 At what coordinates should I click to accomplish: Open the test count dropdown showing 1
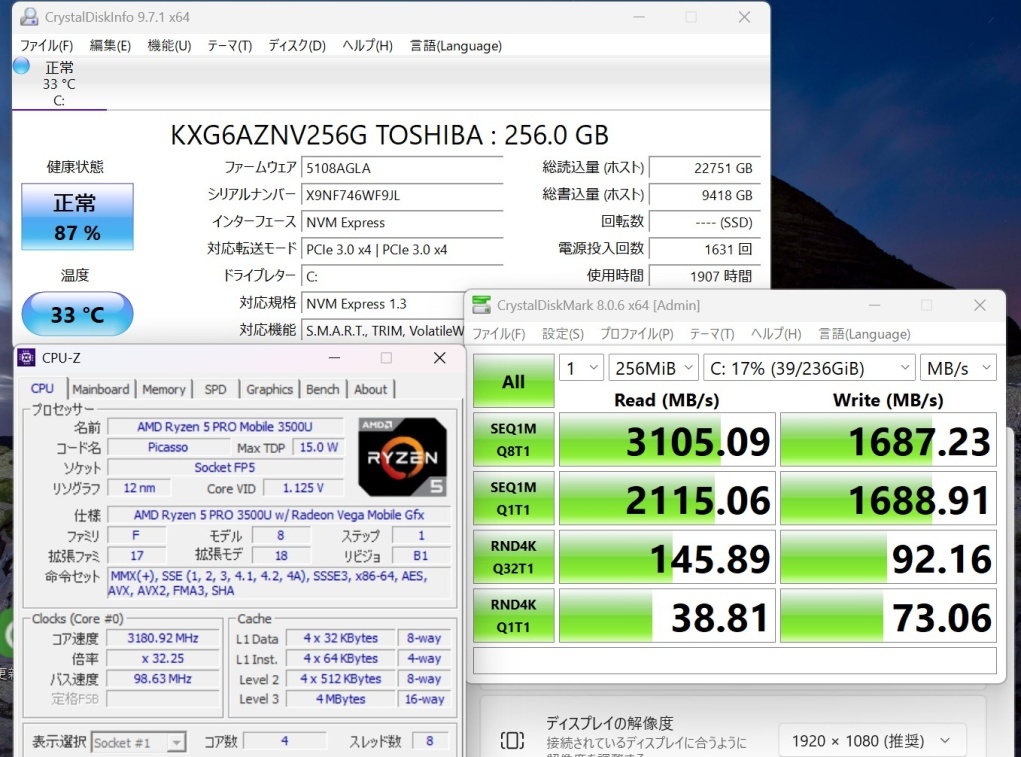pyautogui.click(x=581, y=368)
